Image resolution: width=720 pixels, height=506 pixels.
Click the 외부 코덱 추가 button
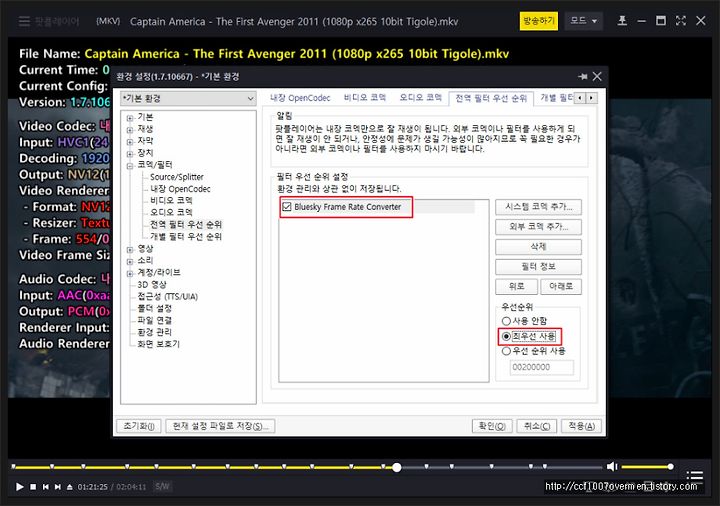point(538,227)
